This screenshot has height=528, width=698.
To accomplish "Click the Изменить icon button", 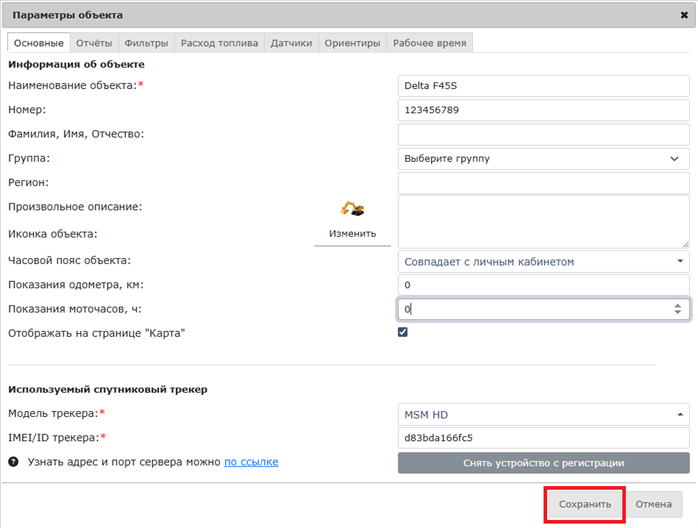I will click(352, 234).
